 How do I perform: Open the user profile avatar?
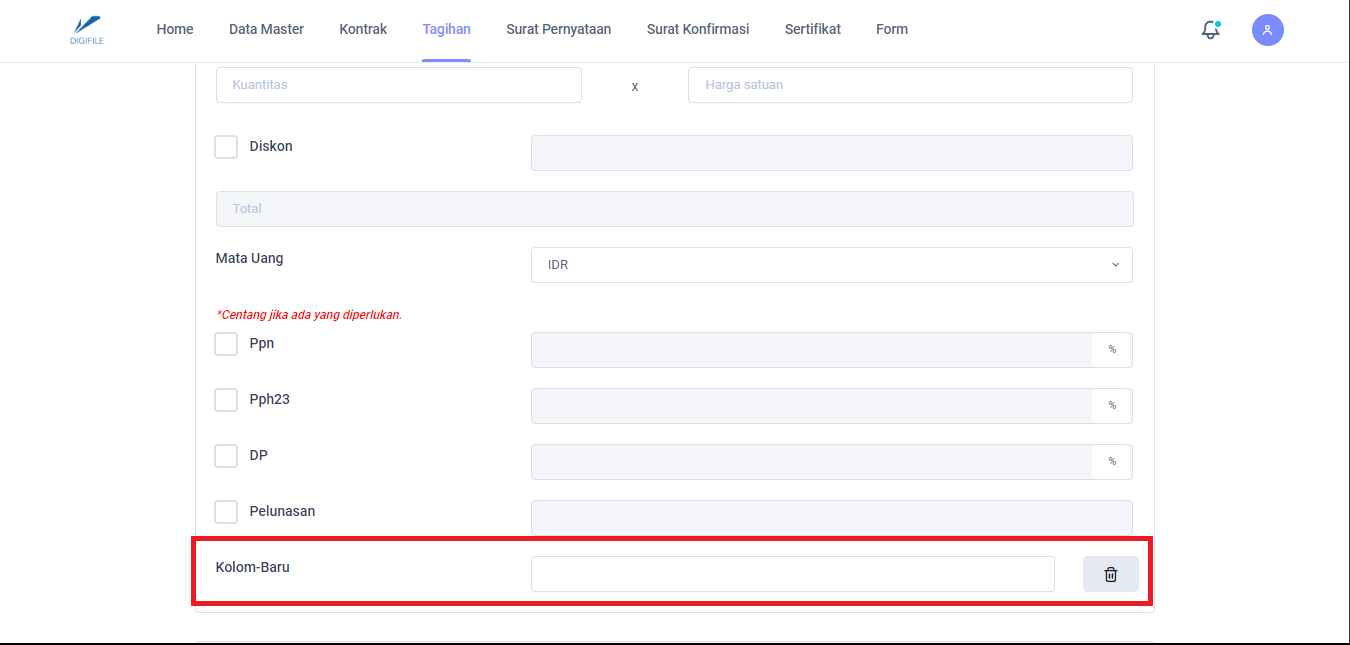[x=1267, y=30]
